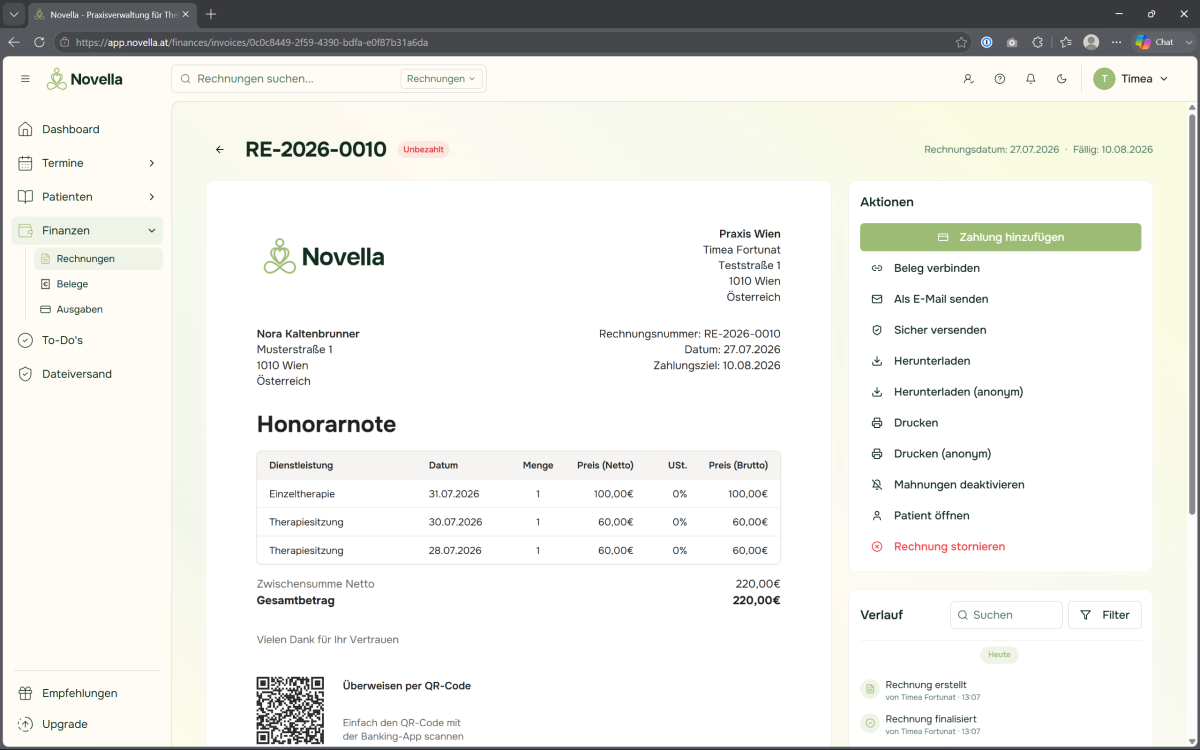Click the Einzeltherapie row in the table

tap(518, 494)
